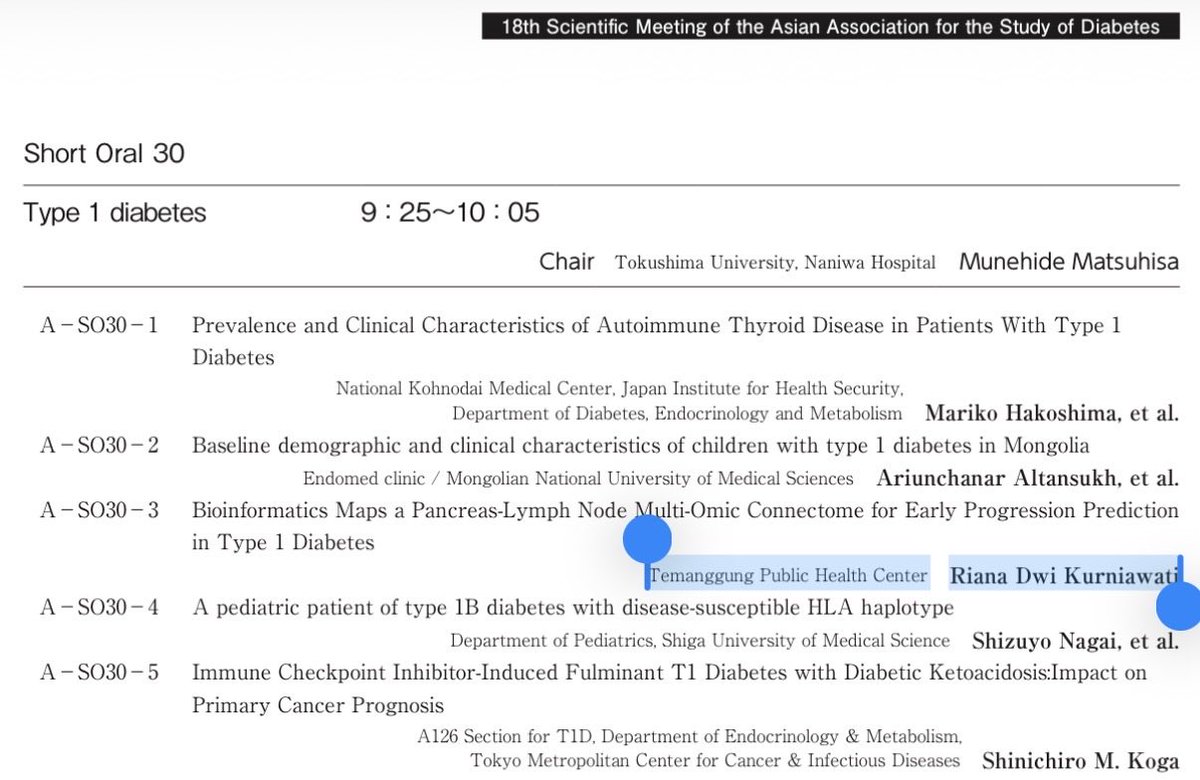Tap the 'Short Oral 30' heading
The height and width of the screenshot is (780, 1200).
[x=104, y=154]
